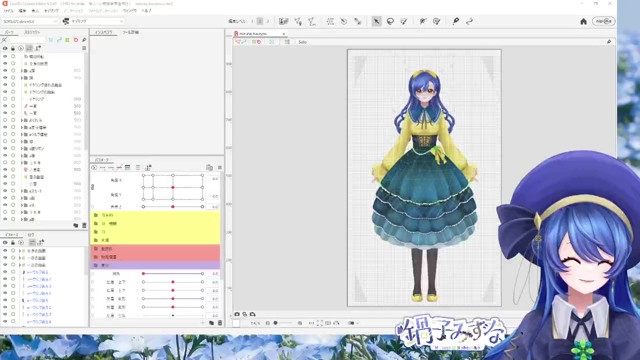Viewport: 640px width, 360px height.
Task: Open the home icon in toolbar
Action: 583,22
